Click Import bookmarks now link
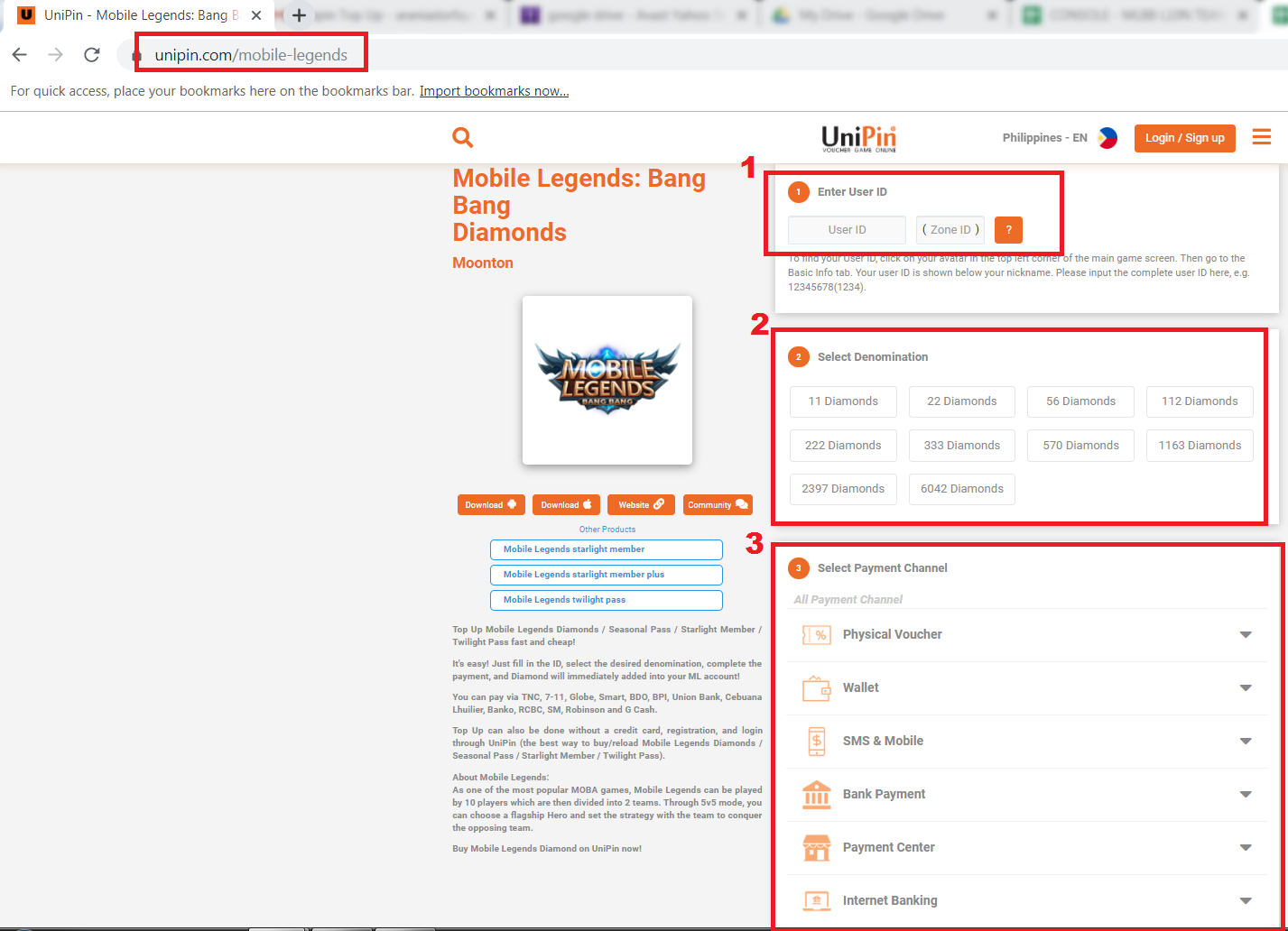This screenshot has height=931, width=1288. [494, 91]
